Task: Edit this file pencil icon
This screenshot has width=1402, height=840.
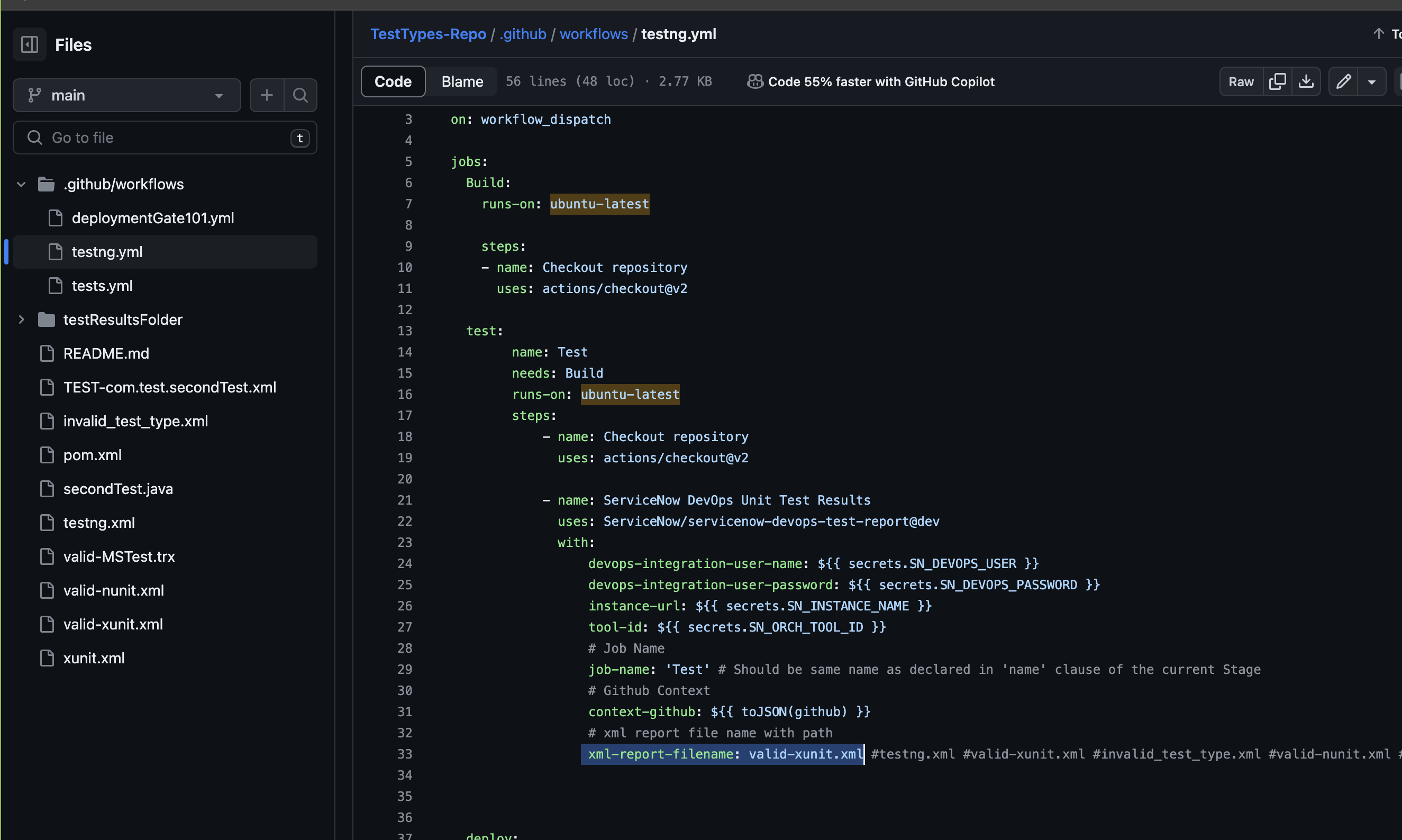Action: pyautogui.click(x=1343, y=81)
